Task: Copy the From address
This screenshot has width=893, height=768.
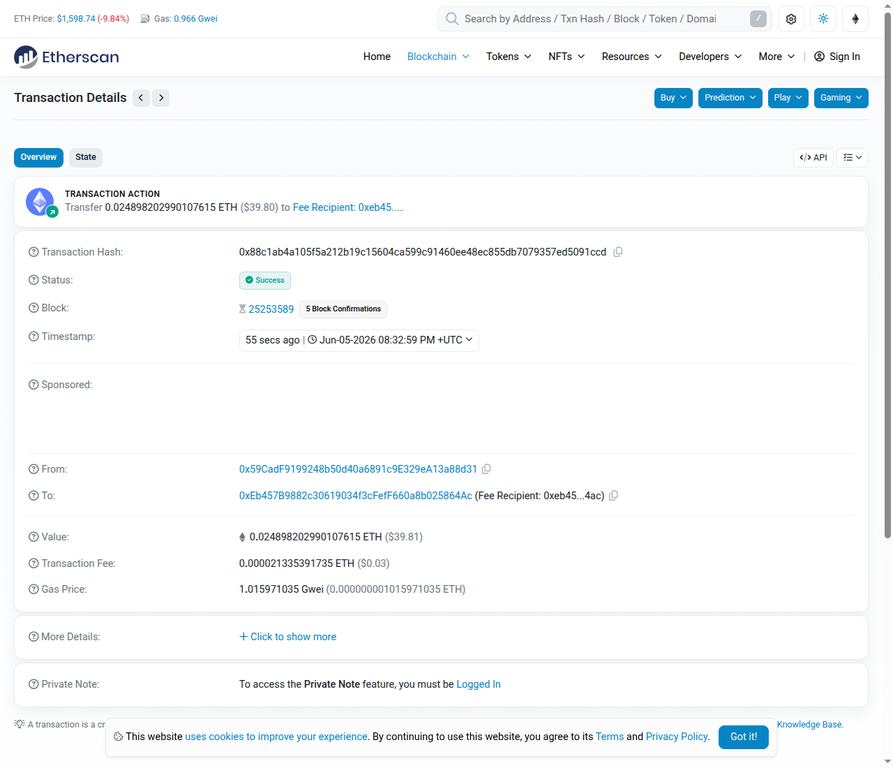Action: [486, 469]
